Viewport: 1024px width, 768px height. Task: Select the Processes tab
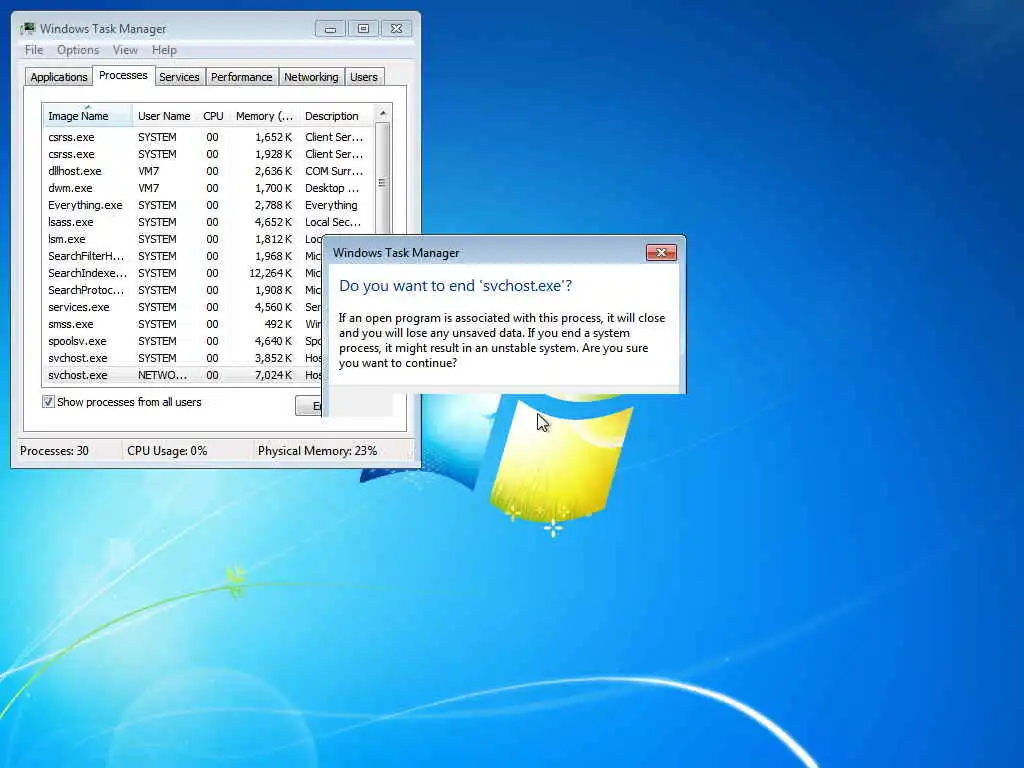(x=123, y=75)
